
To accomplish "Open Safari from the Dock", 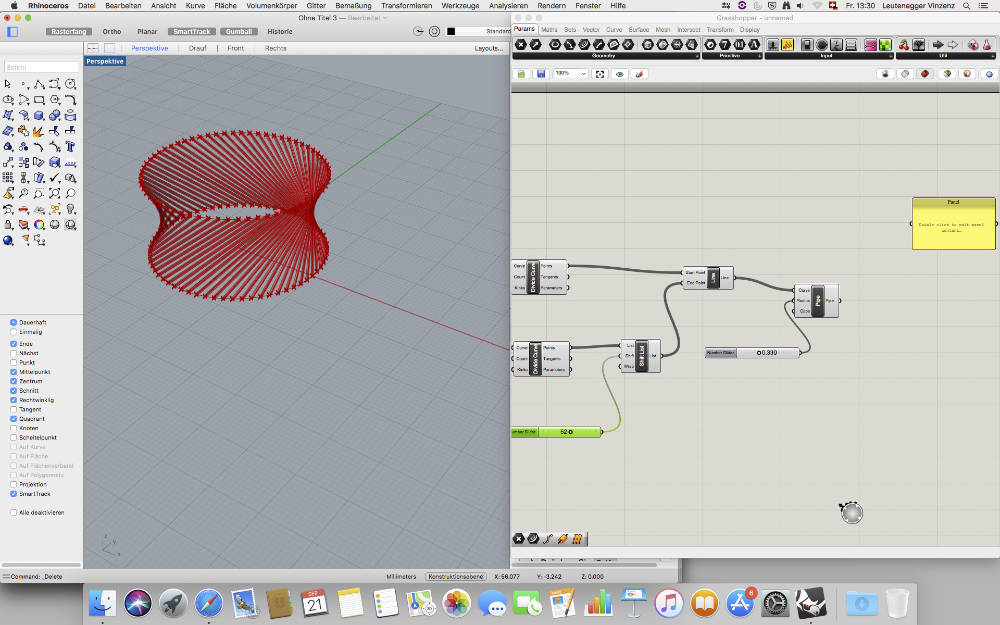I will click(x=209, y=603).
